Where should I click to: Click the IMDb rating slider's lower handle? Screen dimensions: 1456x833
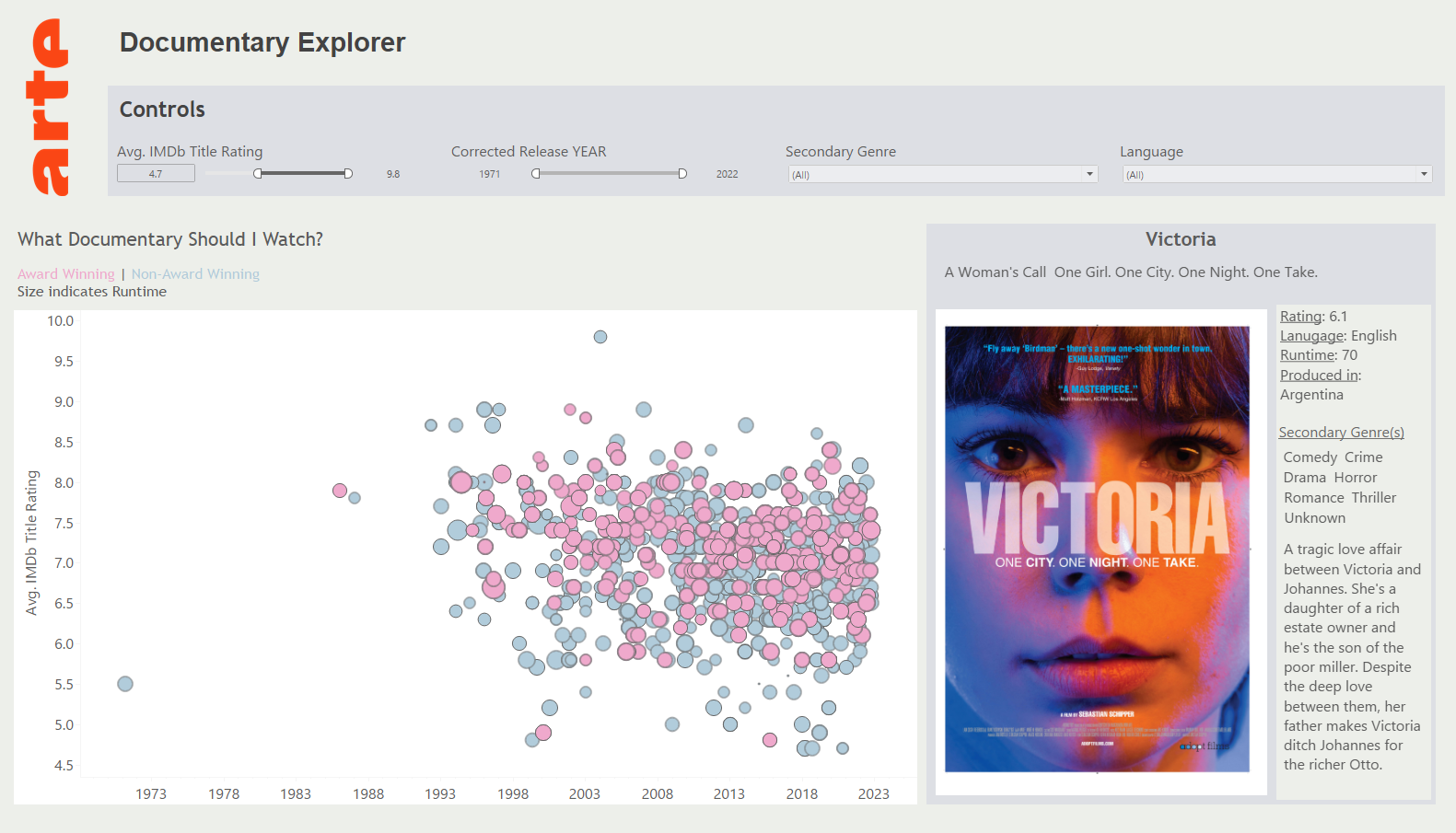click(258, 173)
